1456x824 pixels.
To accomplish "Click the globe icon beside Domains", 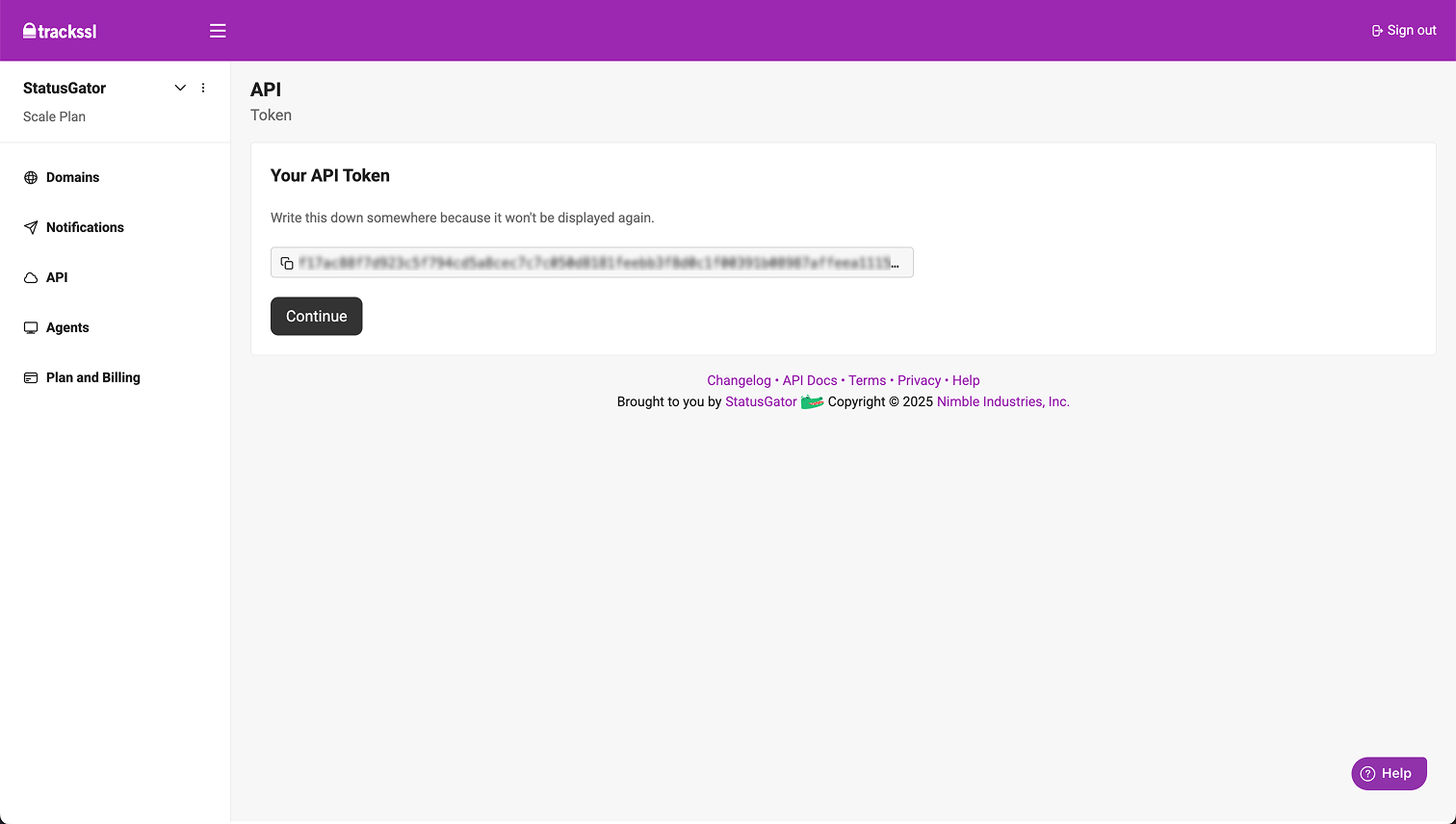I will click(31, 177).
